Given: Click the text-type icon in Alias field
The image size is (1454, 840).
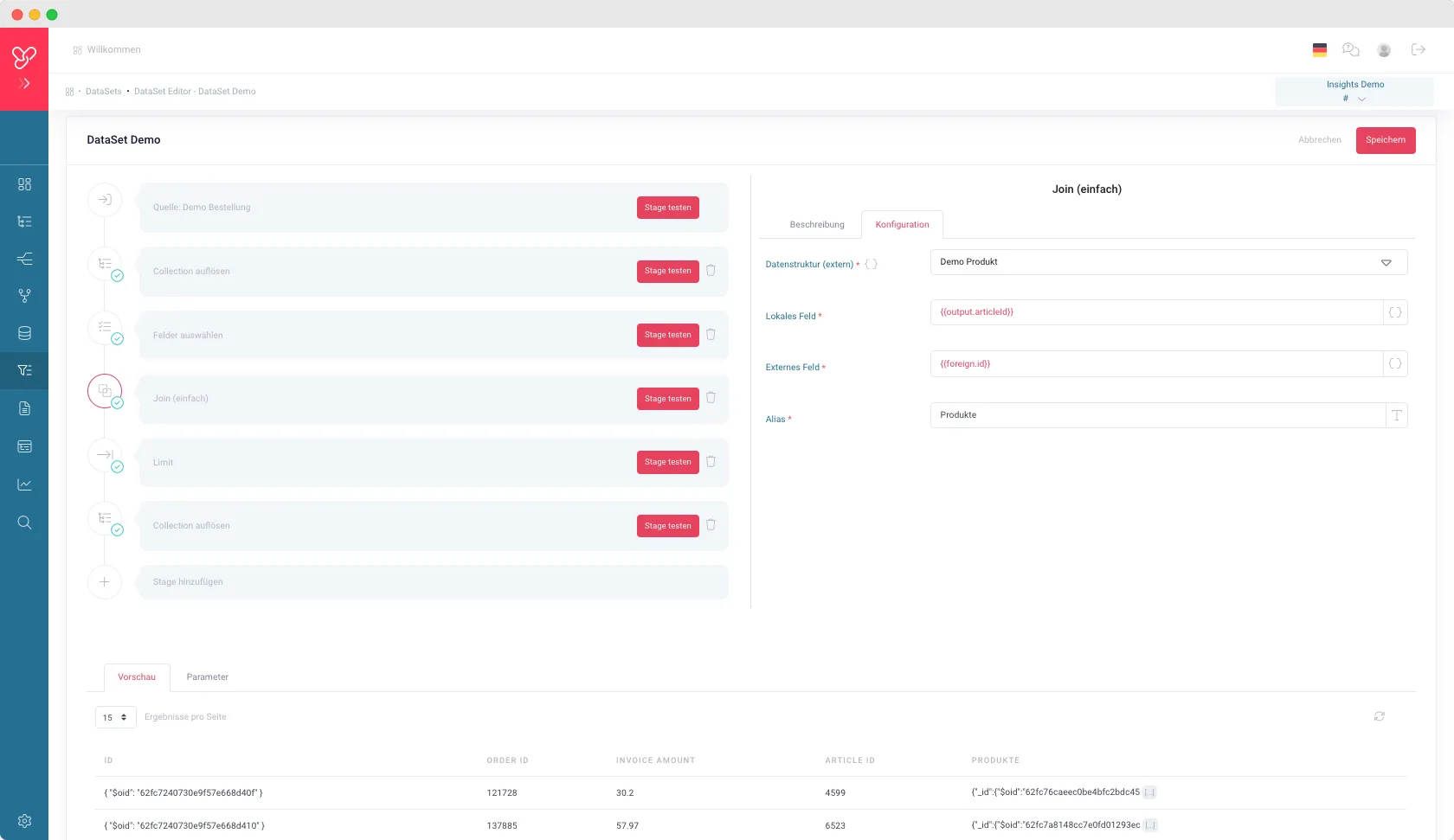Looking at the screenshot, I should pos(1396,415).
